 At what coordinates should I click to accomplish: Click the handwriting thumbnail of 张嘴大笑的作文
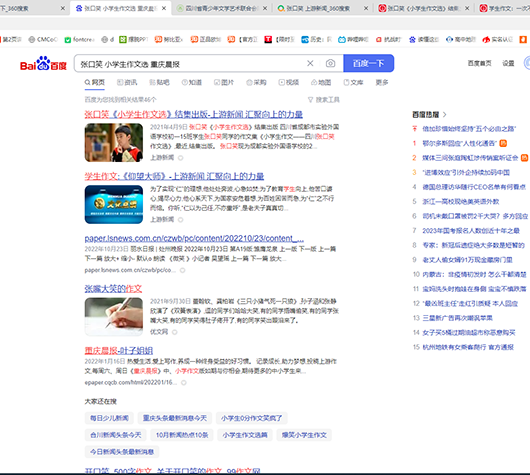pos(114,317)
